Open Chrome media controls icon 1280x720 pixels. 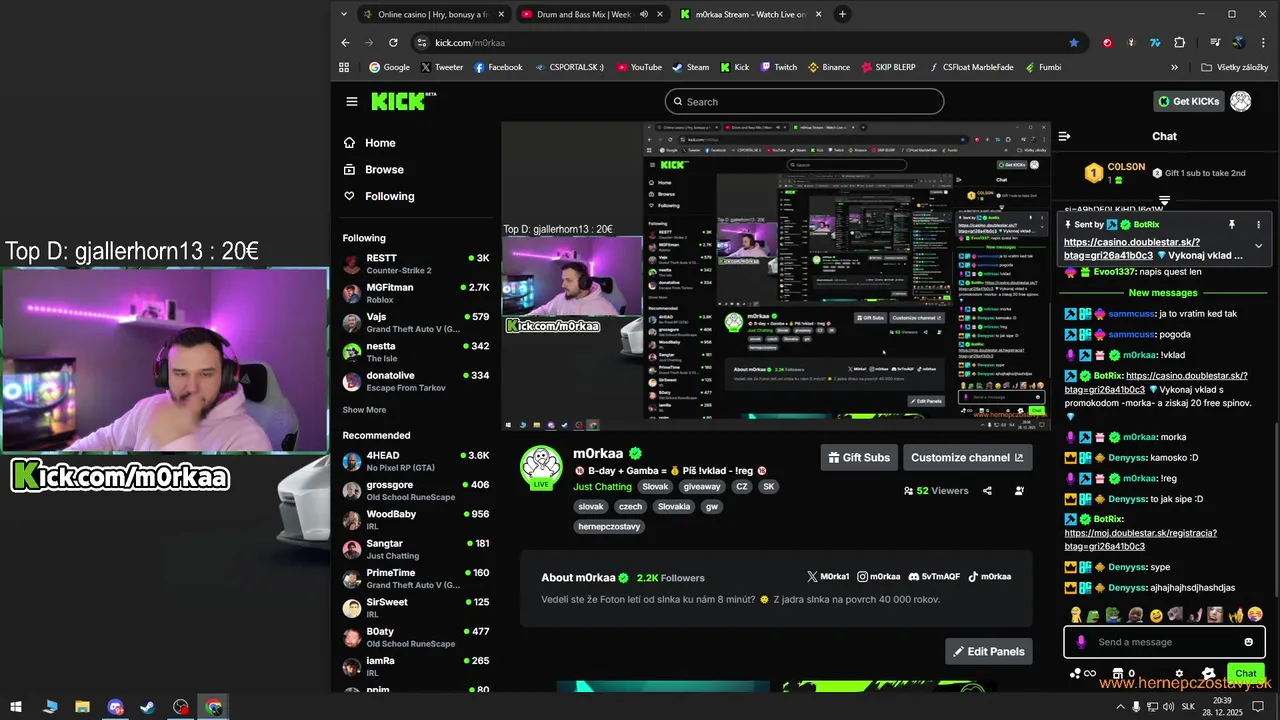point(1215,43)
